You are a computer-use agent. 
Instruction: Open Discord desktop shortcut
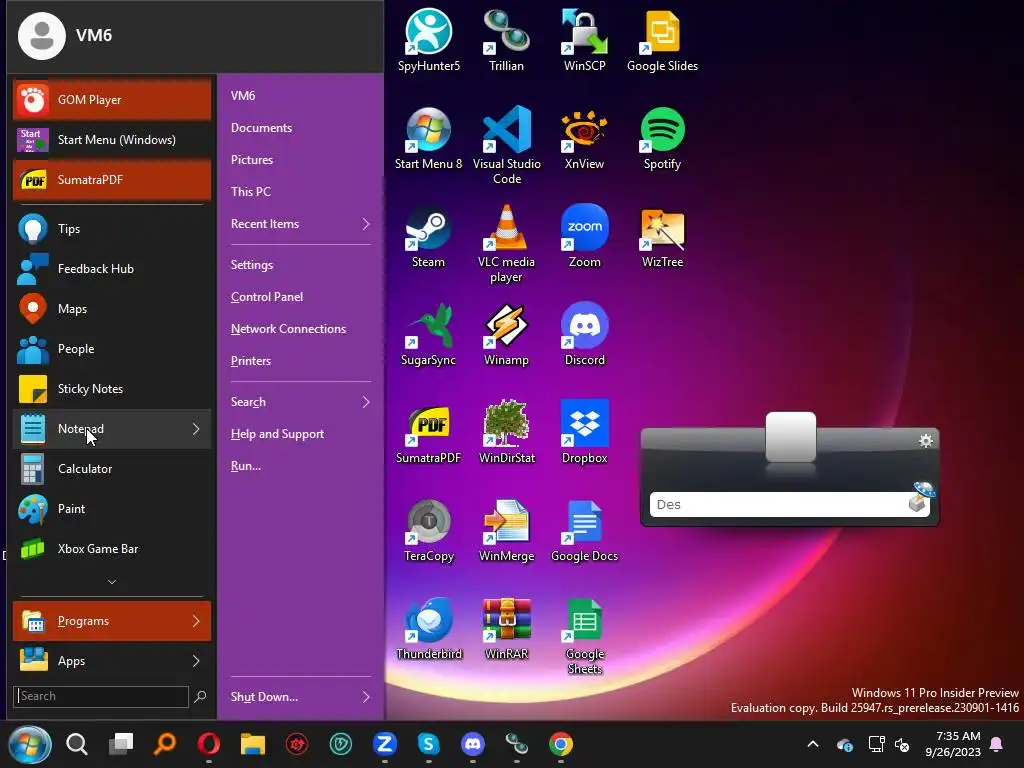pyautogui.click(x=584, y=334)
